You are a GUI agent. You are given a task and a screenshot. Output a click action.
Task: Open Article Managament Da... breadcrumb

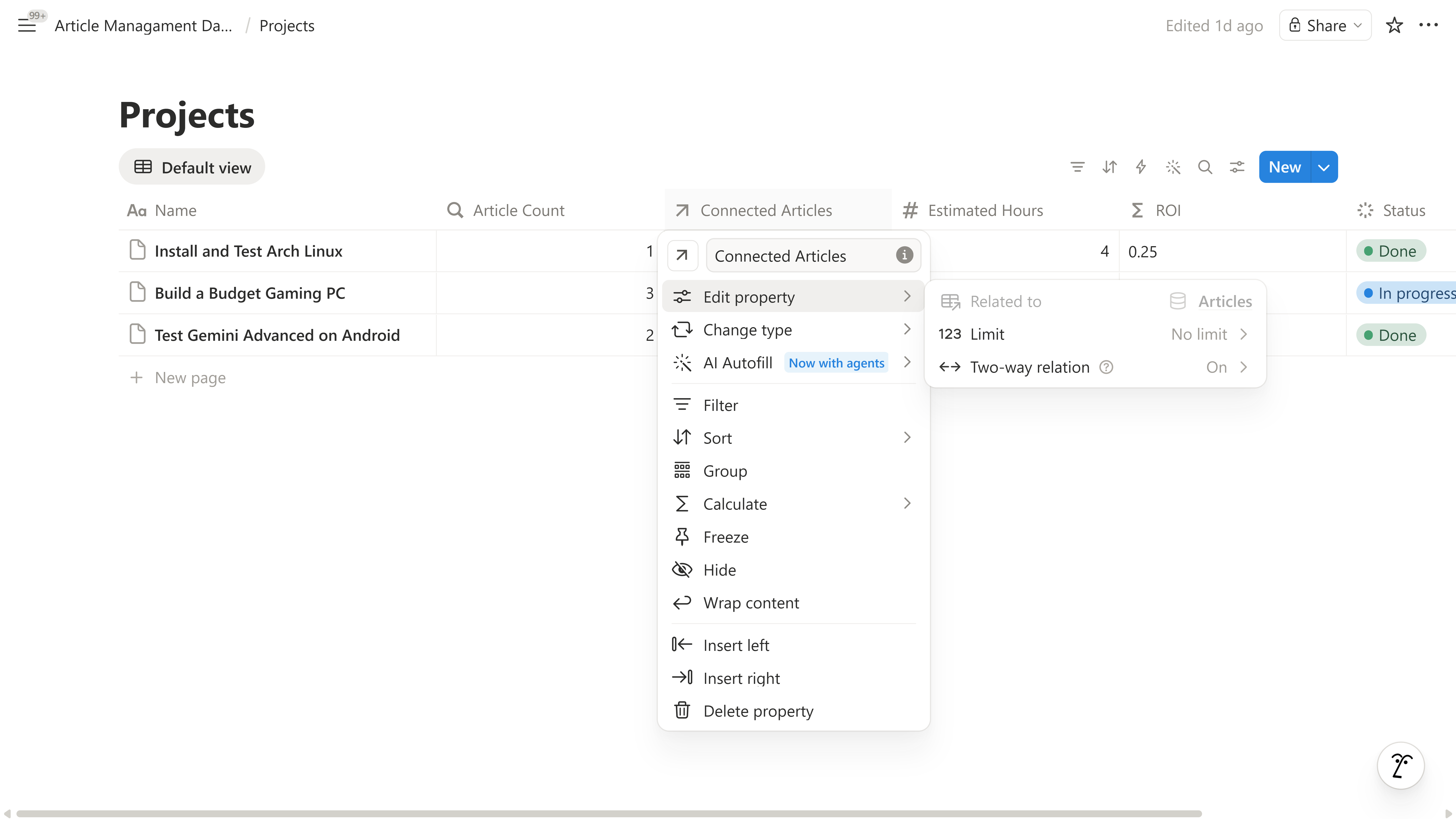click(x=143, y=25)
